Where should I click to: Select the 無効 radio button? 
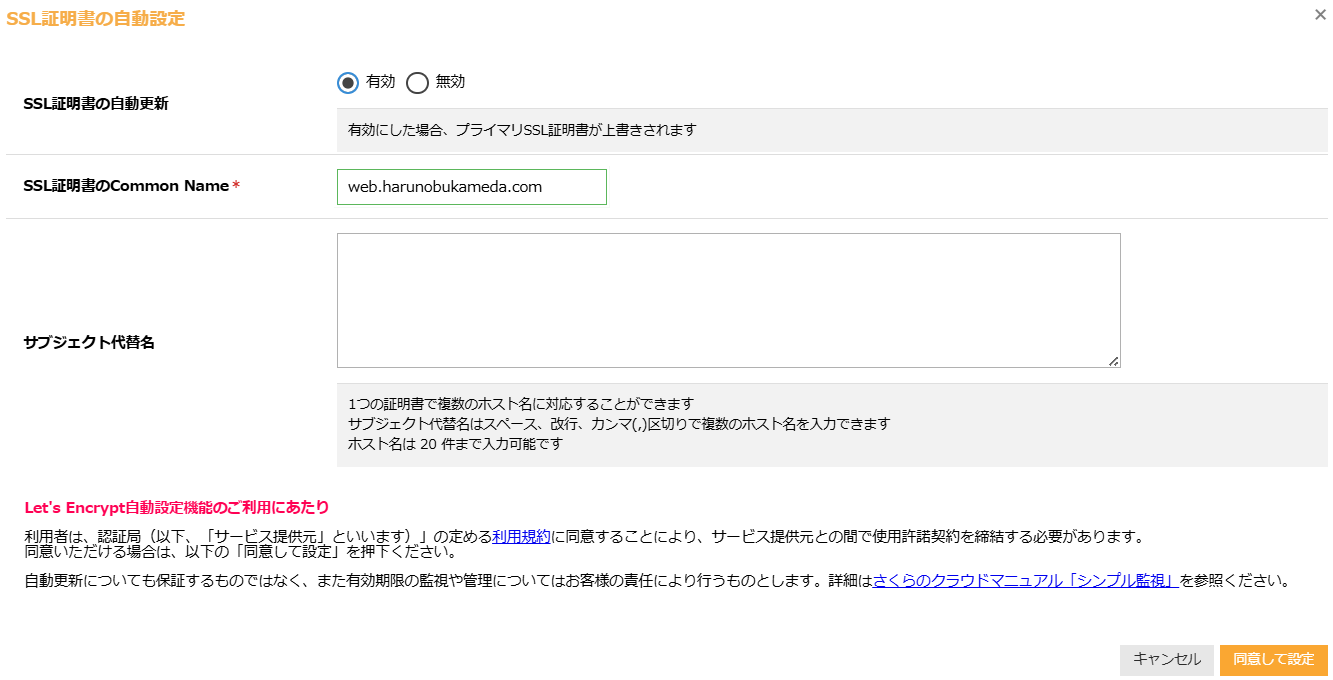coord(417,83)
